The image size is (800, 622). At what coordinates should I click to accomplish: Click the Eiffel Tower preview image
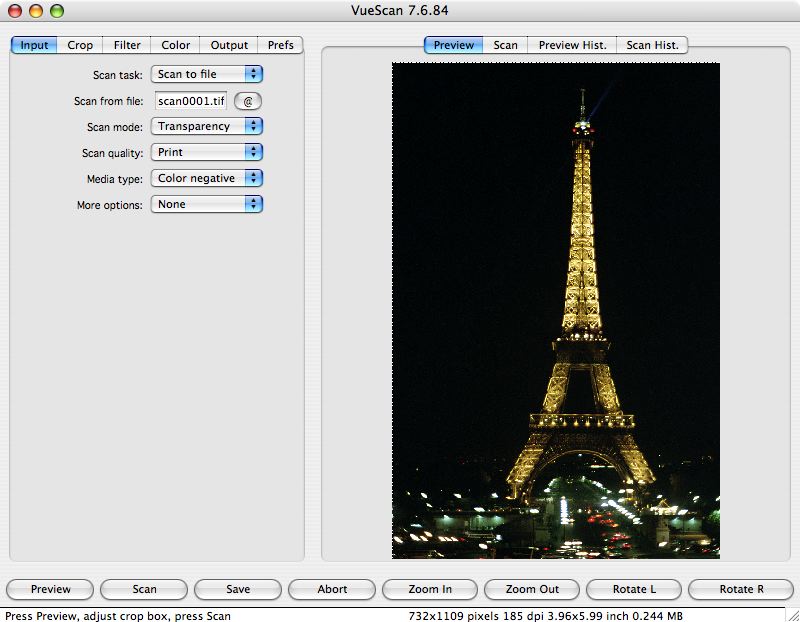point(555,310)
